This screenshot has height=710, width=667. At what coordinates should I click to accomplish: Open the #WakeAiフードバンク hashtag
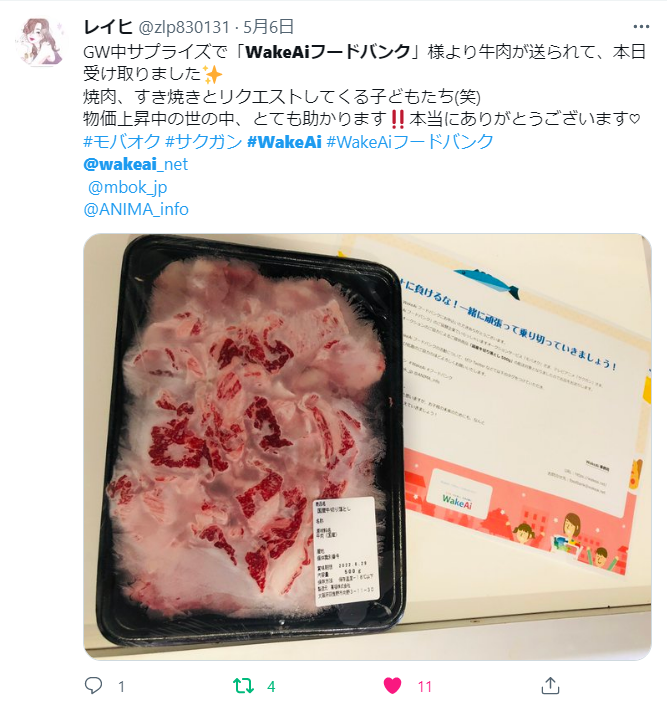pyautogui.click(x=410, y=141)
